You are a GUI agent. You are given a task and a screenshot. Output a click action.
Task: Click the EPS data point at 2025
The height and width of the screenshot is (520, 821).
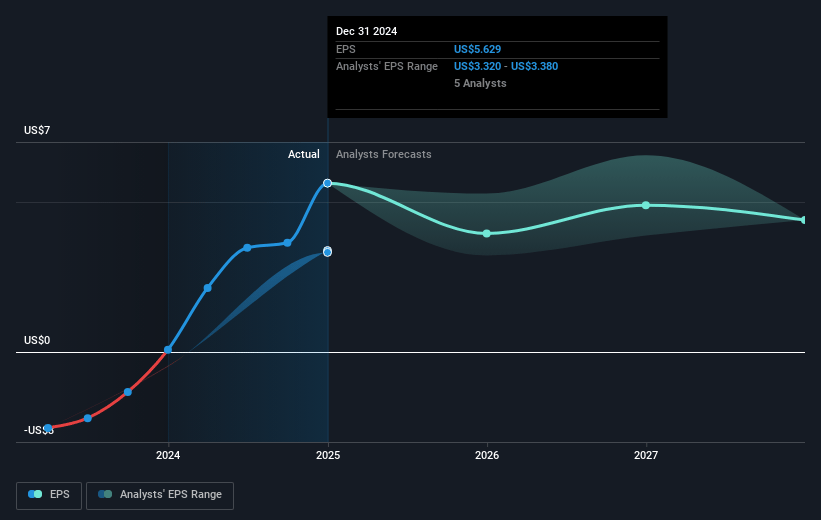point(327,183)
